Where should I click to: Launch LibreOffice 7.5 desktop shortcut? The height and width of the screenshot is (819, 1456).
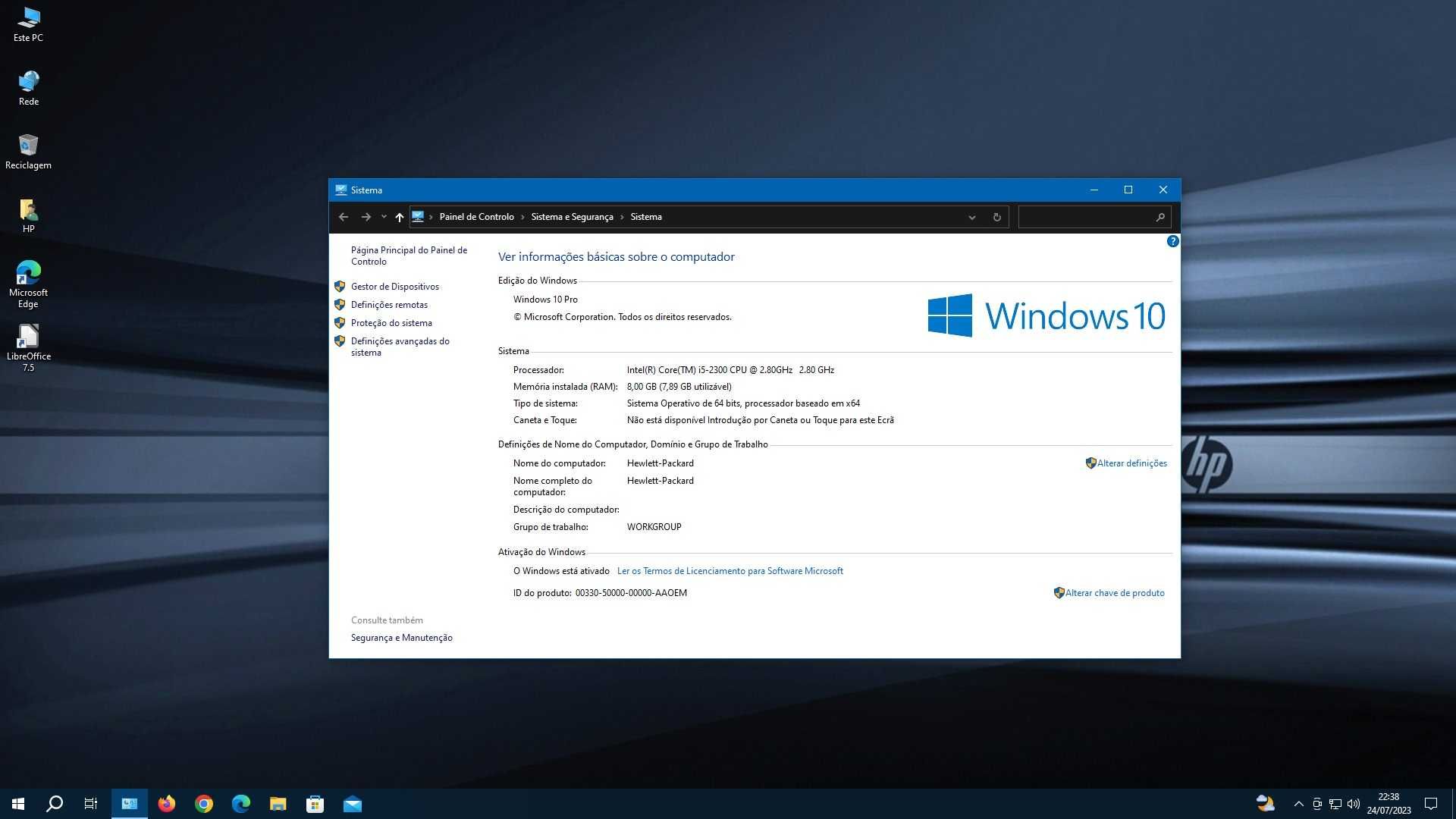click(x=28, y=348)
